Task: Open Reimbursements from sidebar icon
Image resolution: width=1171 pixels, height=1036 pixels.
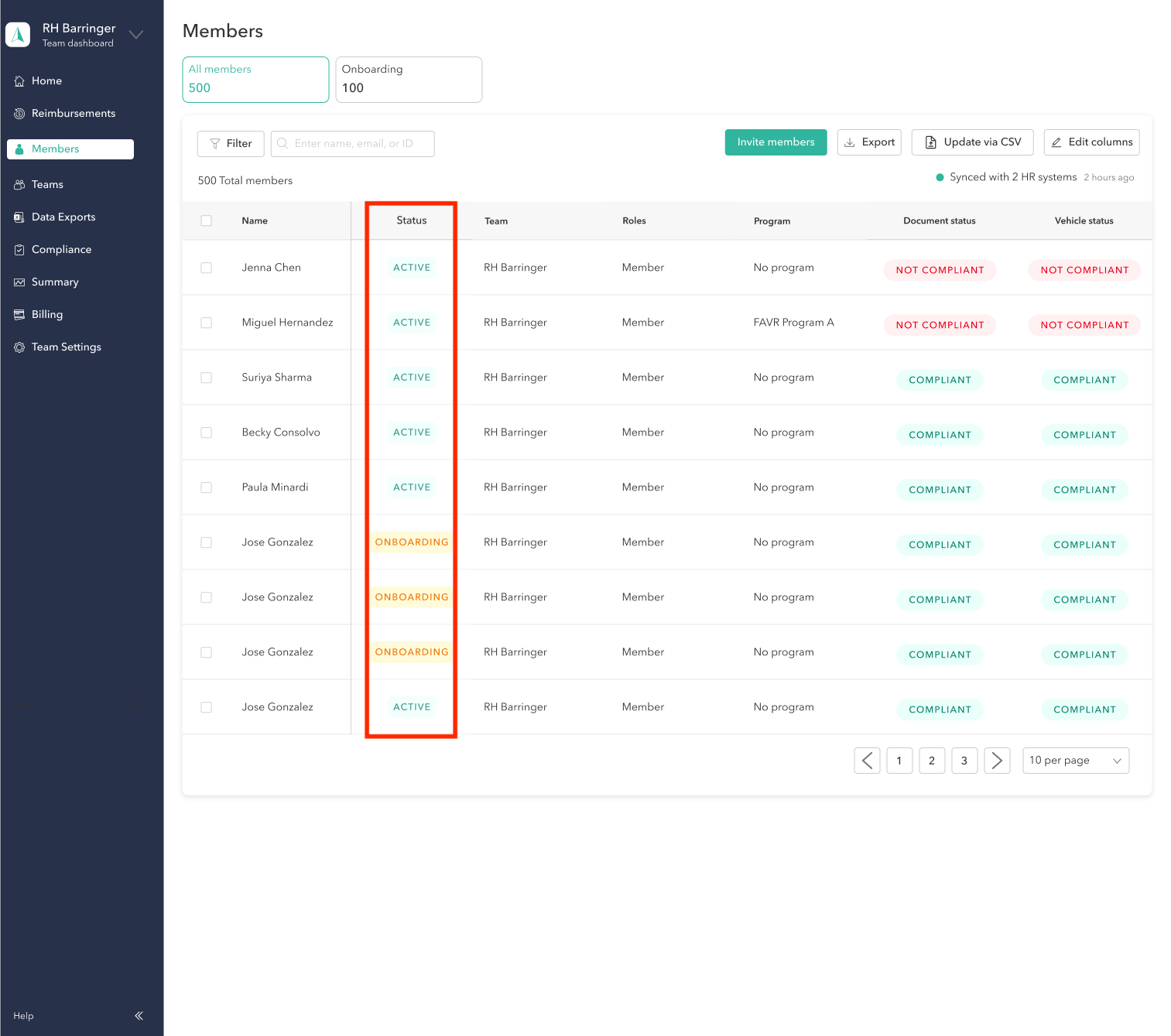Action: (19, 114)
